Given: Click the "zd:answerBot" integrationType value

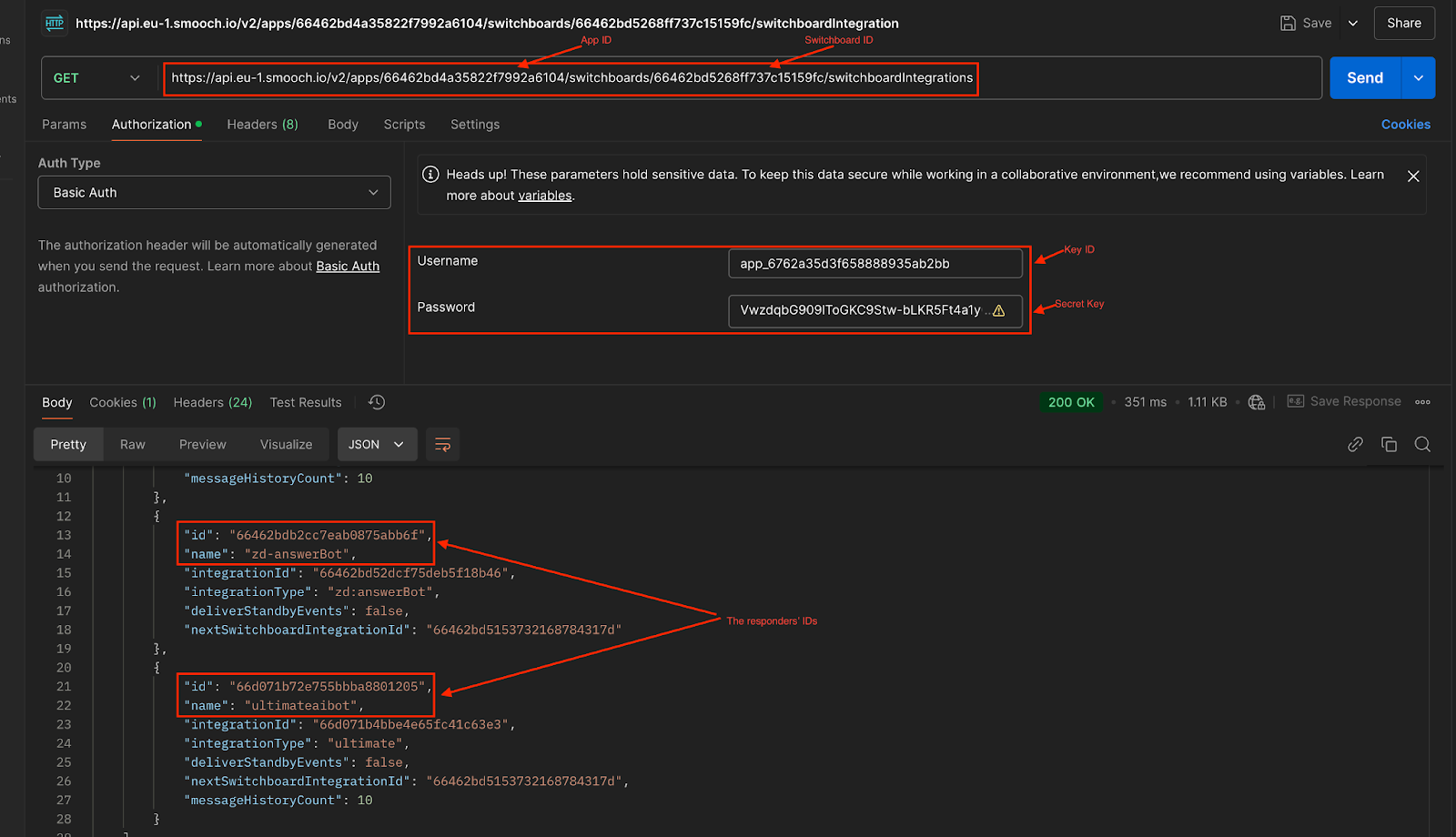Looking at the screenshot, I should (380, 592).
